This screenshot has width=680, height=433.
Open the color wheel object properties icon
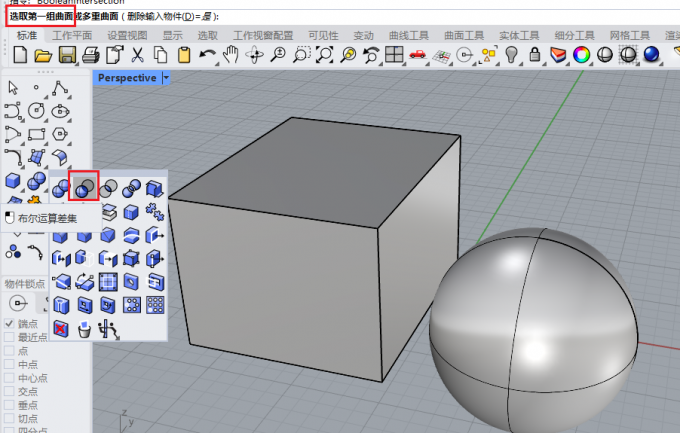tap(581, 55)
